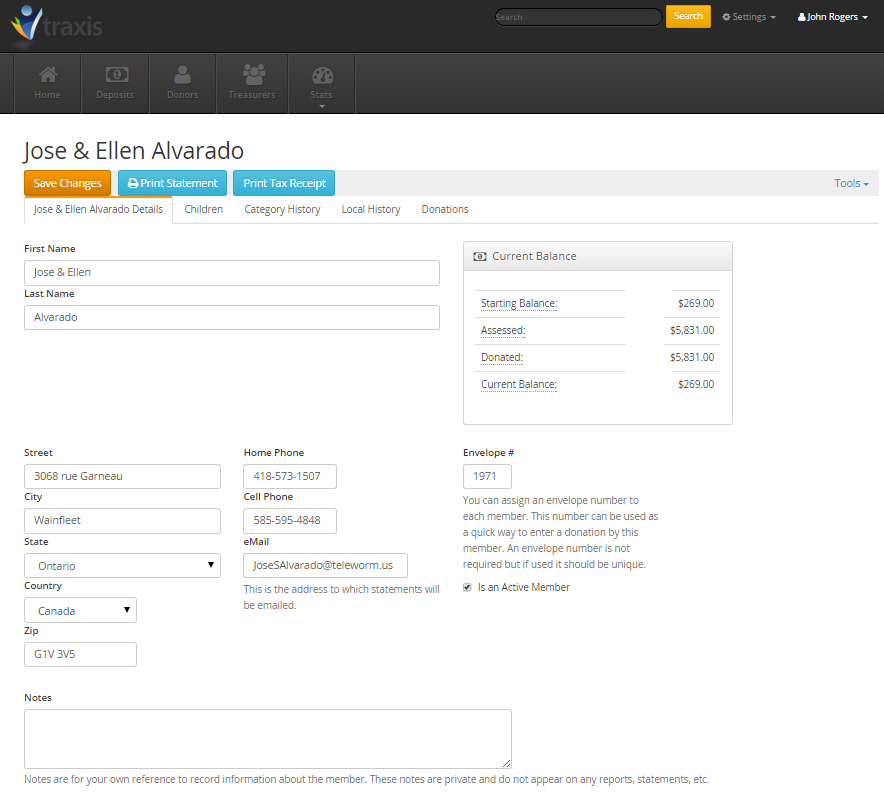Screen dimensions: 884x793
Task: Click the Current Balance row label
Action: coord(519,384)
